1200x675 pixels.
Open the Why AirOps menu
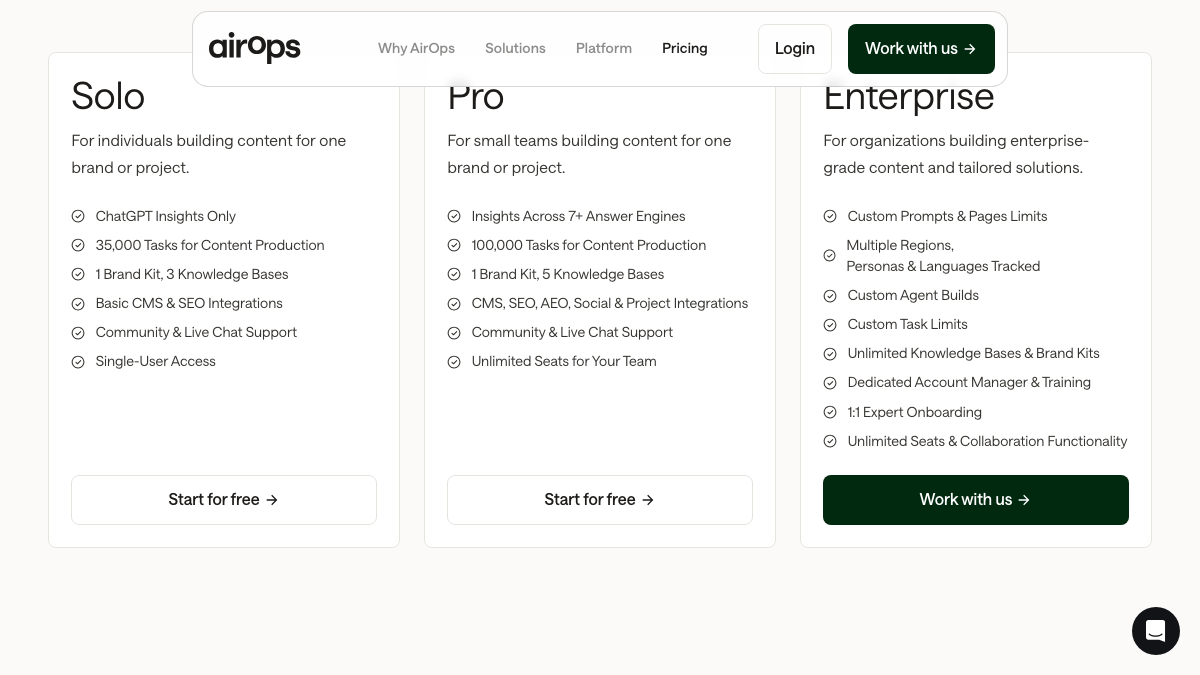coord(416,48)
